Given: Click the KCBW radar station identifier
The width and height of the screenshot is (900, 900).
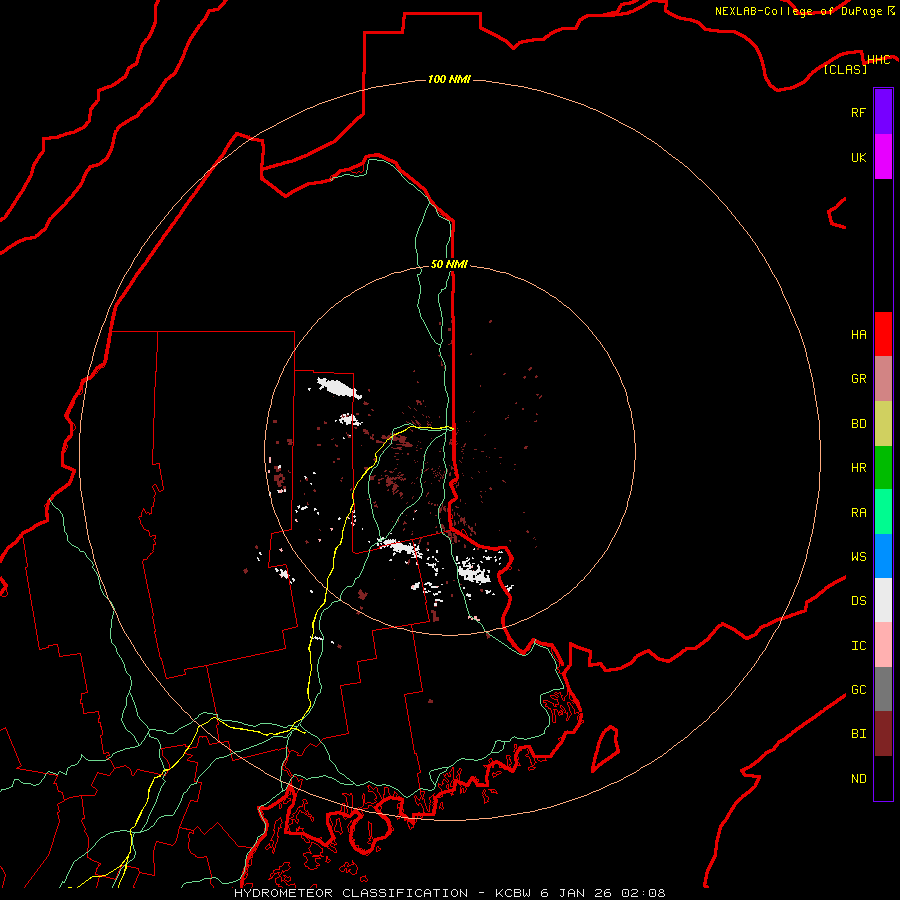Looking at the screenshot, I should click(513, 893).
